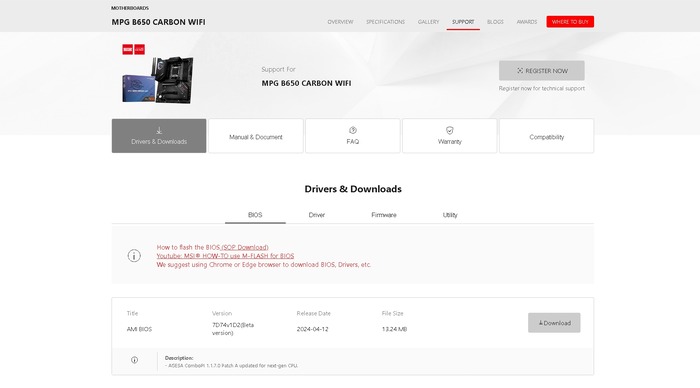View the Awards page
The image size is (700, 388).
(x=527, y=22)
